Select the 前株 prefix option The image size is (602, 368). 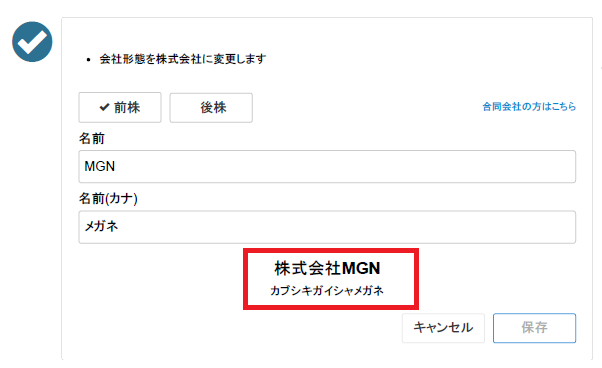[x=120, y=107]
